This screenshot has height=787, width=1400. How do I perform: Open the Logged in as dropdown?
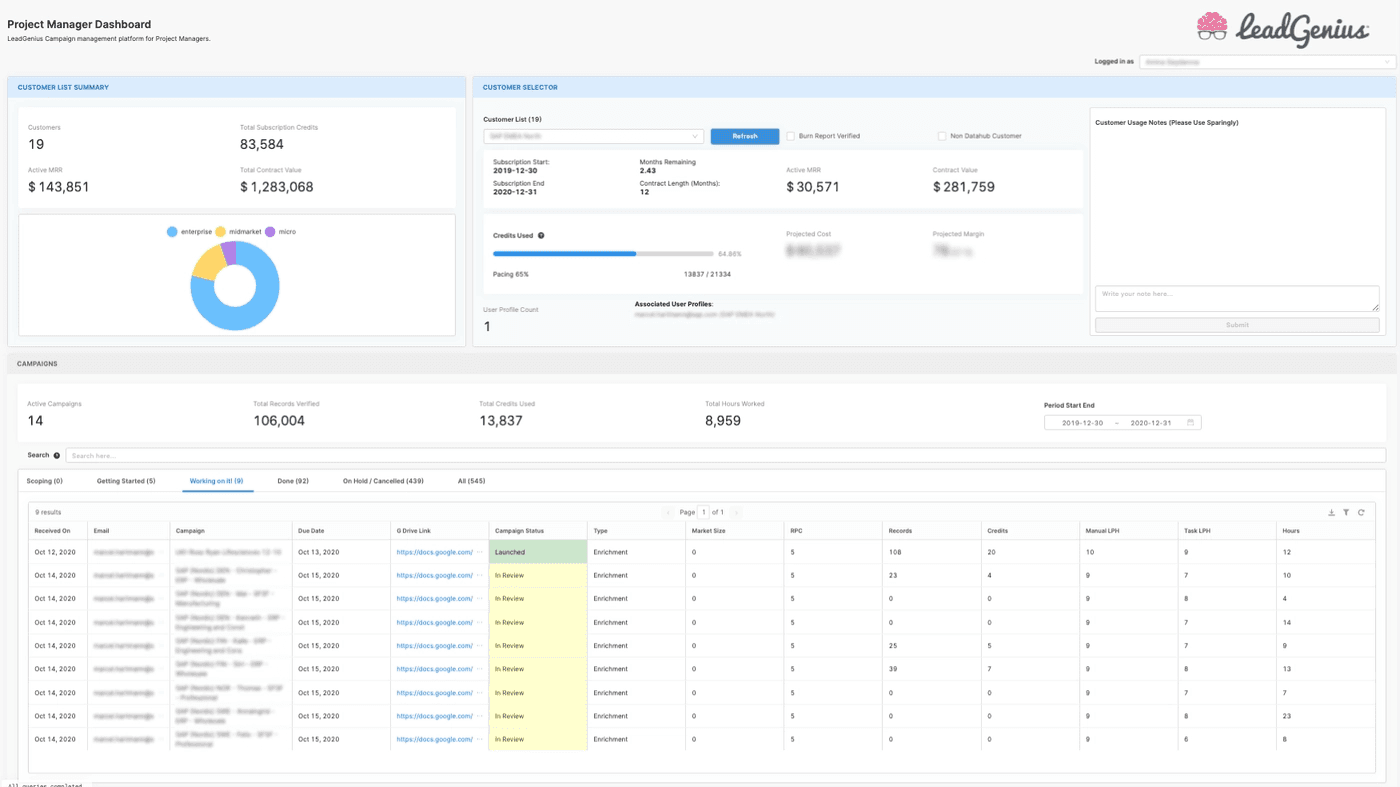click(x=1267, y=62)
